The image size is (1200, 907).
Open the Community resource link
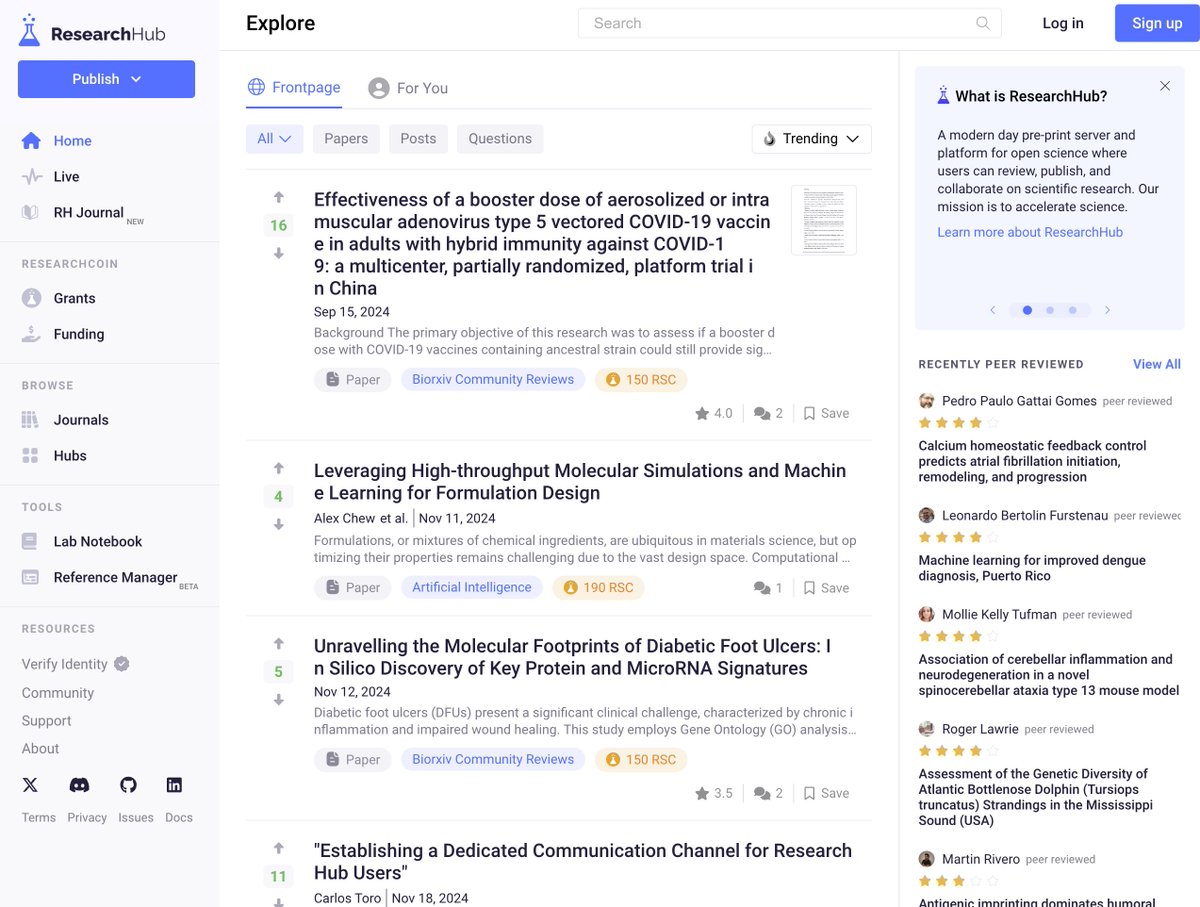point(58,693)
